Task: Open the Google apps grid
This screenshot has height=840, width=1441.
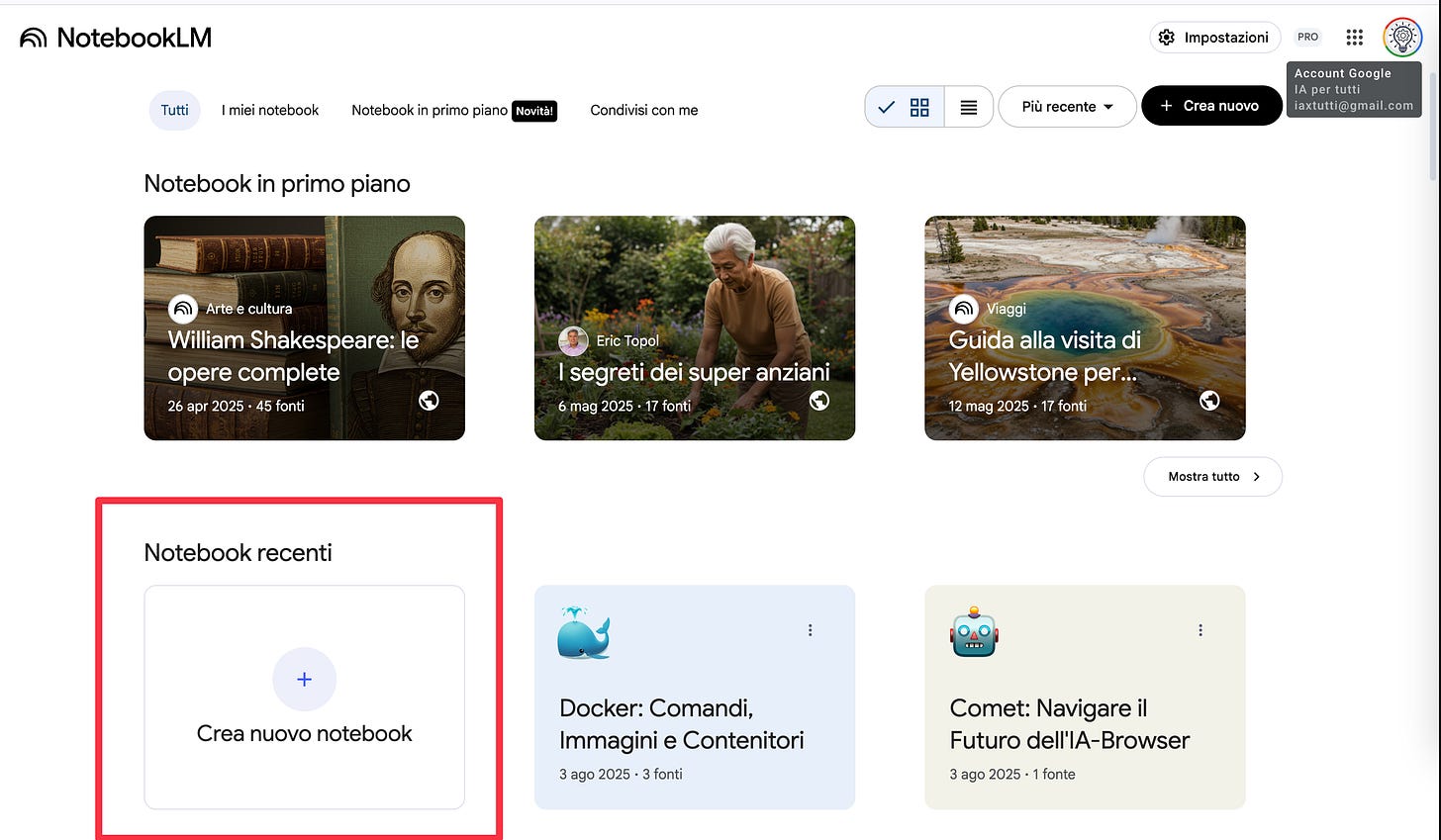Action: tap(1355, 38)
